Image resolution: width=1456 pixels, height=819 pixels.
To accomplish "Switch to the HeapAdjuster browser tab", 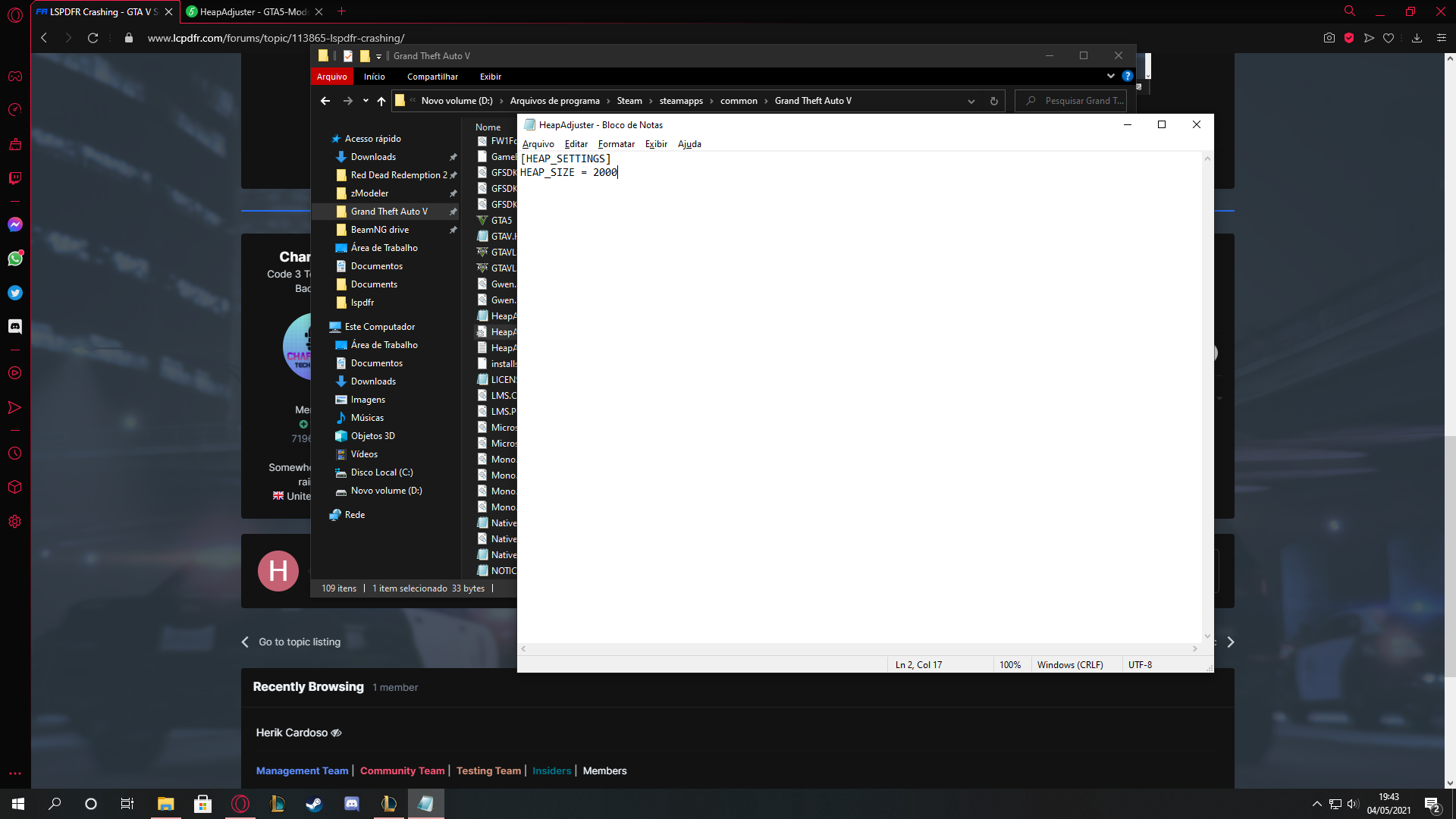I will [x=252, y=11].
